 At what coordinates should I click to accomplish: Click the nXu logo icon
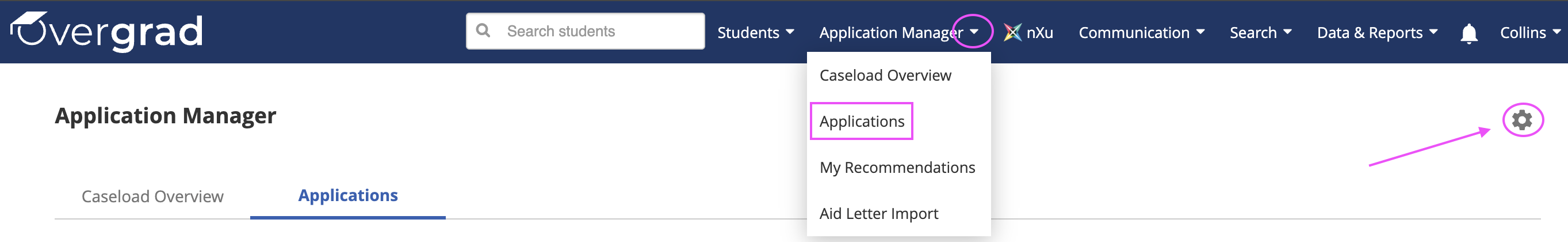[1012, 32]
